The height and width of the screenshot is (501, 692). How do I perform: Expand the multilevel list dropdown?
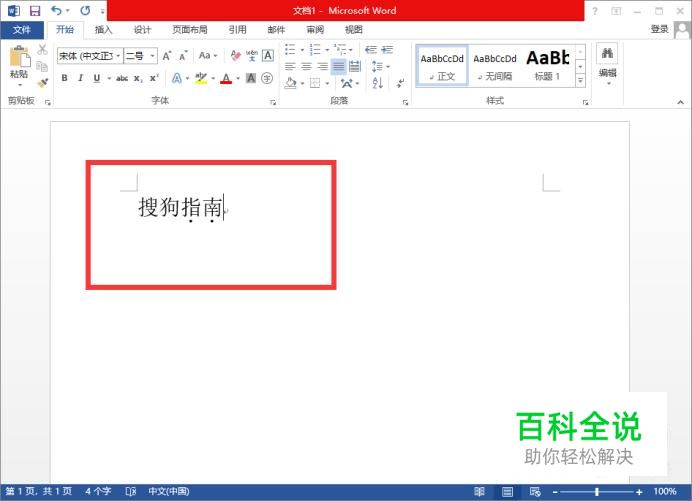pos(350,50)
